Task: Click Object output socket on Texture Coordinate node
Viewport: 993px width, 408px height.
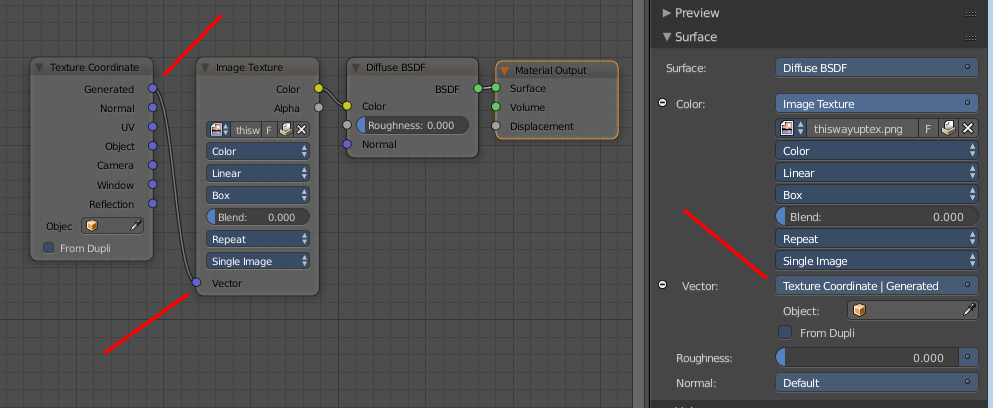Action: pyautogui.click(x=153, y=146)
